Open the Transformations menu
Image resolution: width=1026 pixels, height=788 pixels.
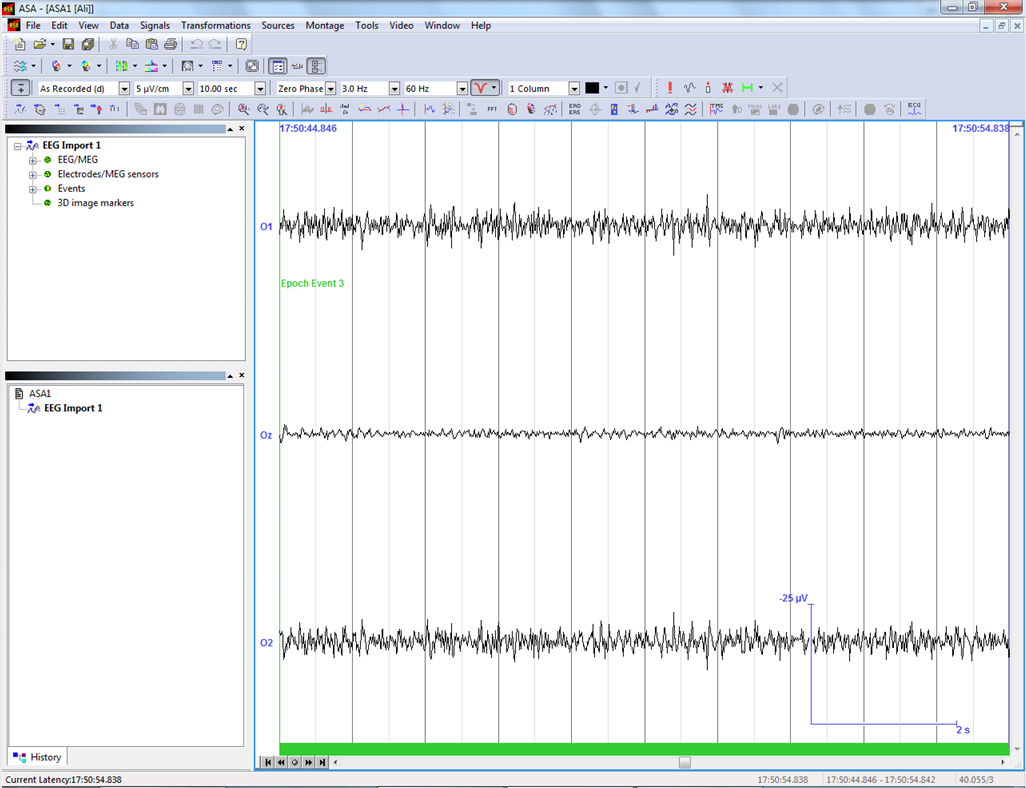[215, 26]
